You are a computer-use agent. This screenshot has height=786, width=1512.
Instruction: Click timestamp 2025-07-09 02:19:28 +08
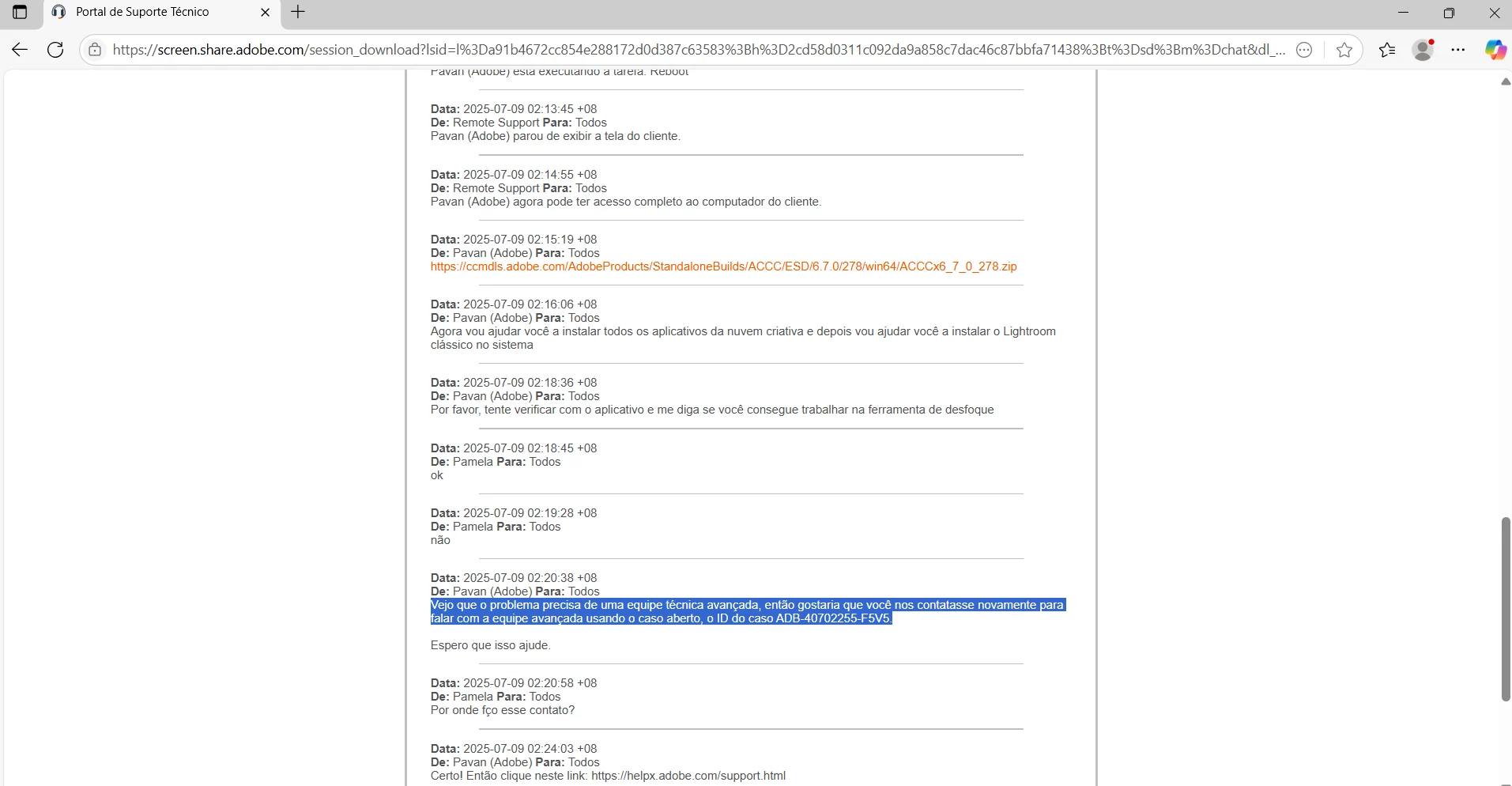coord(530,513)
